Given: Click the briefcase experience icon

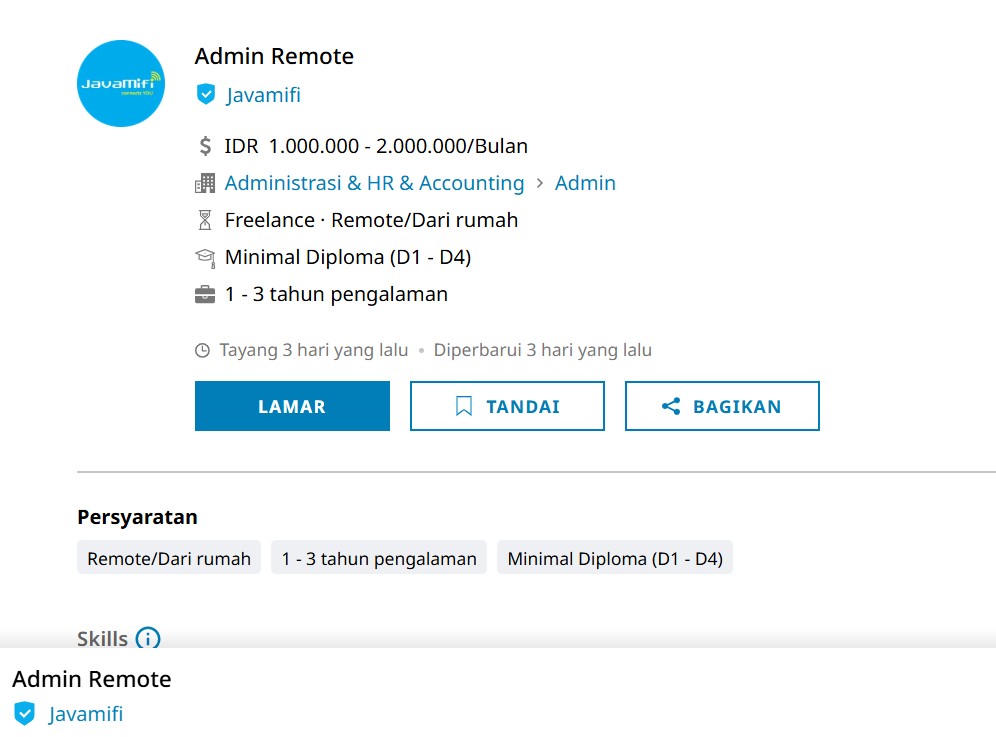Looking at the screenshot, I should click(205, 295).
